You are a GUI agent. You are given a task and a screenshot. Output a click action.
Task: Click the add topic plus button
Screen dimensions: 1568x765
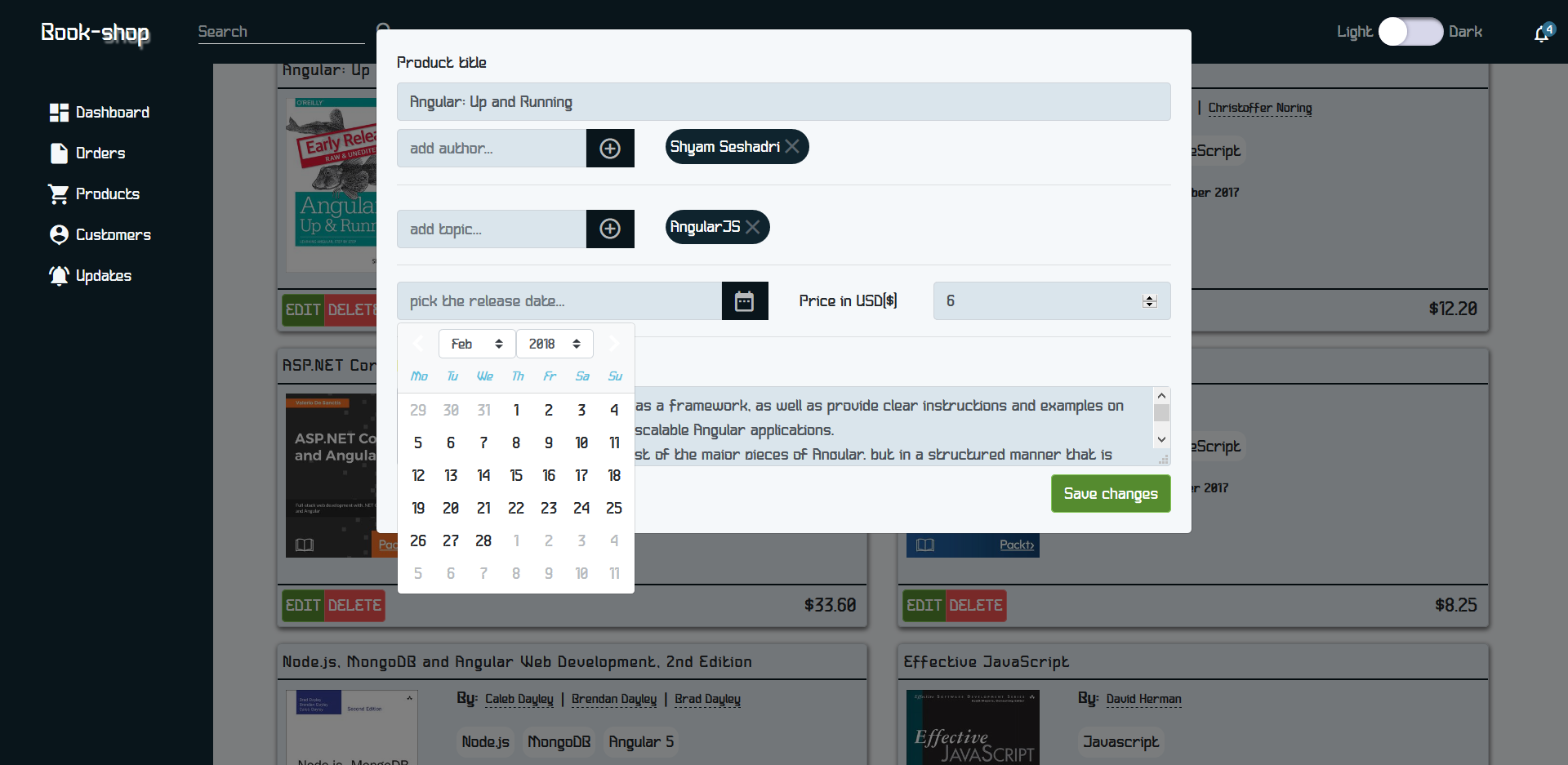pos(610,229)
